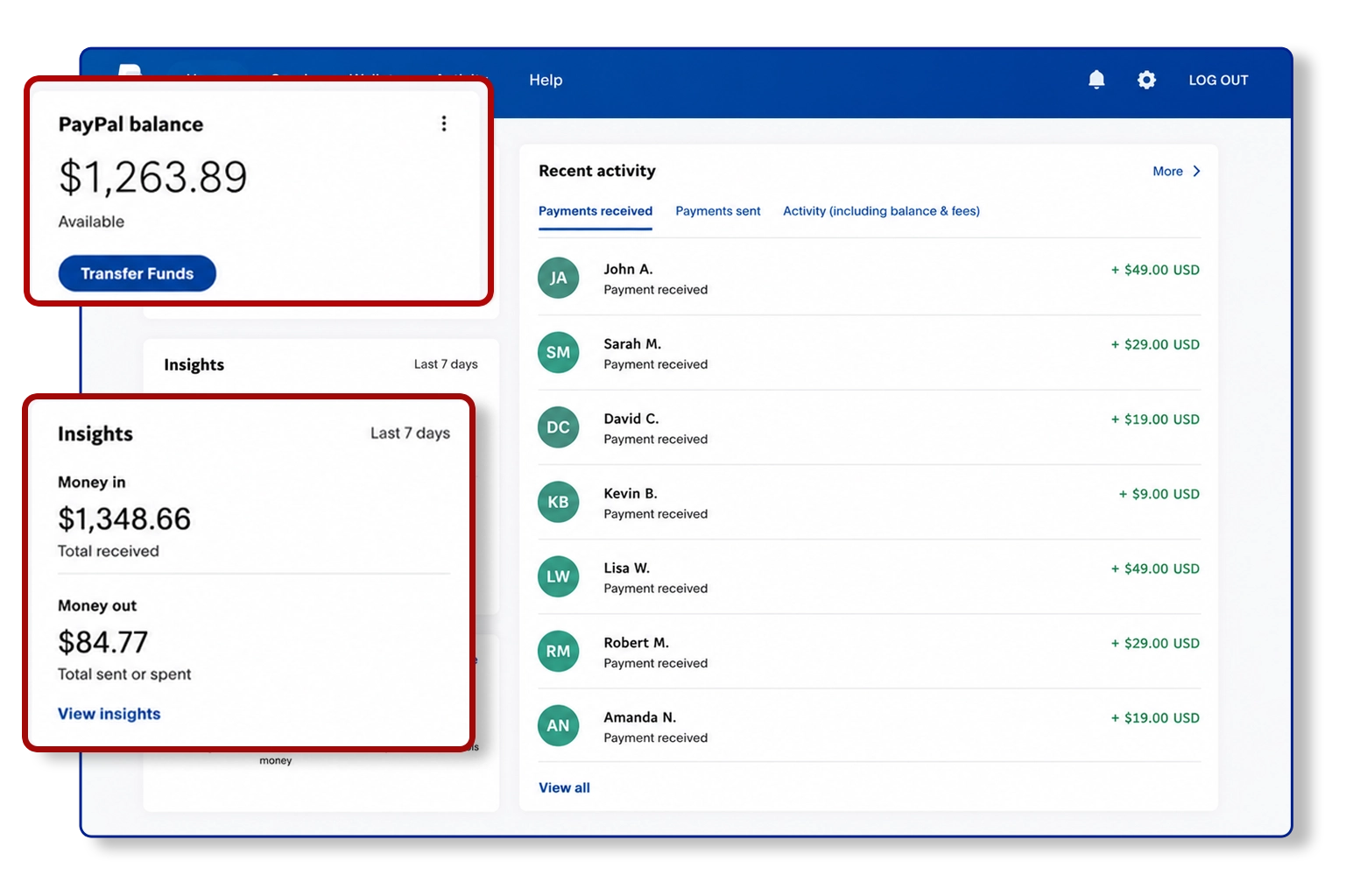Click View all under Recent activity
The height and width of the screenshot is (896, 1346).
[x=564, y=787]
